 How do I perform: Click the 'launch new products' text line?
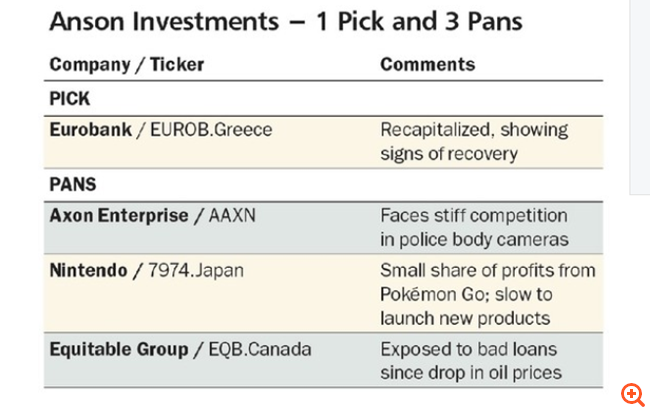coord(465,318)
